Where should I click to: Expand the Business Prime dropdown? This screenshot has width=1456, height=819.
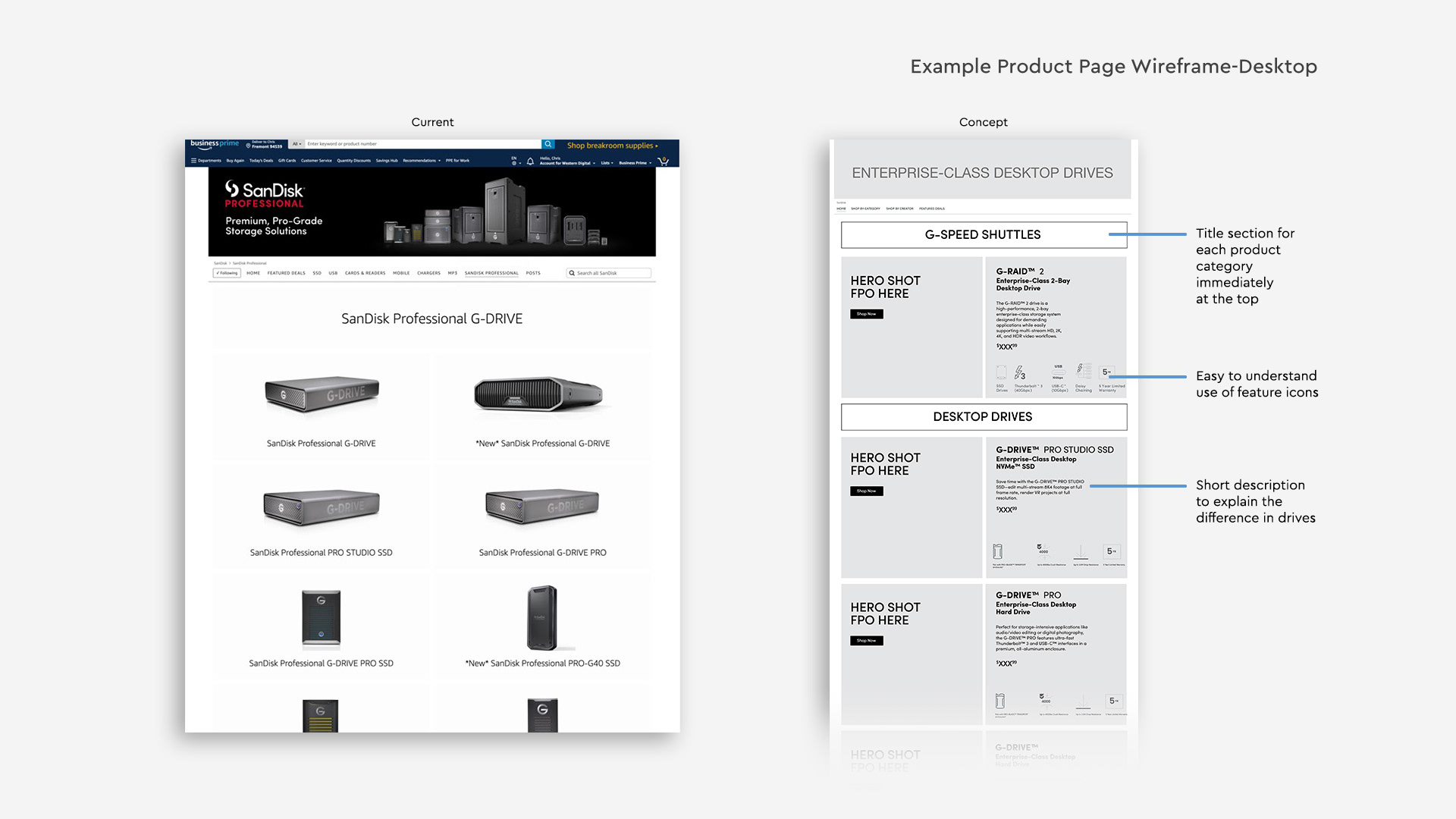[x=635, y=163]
